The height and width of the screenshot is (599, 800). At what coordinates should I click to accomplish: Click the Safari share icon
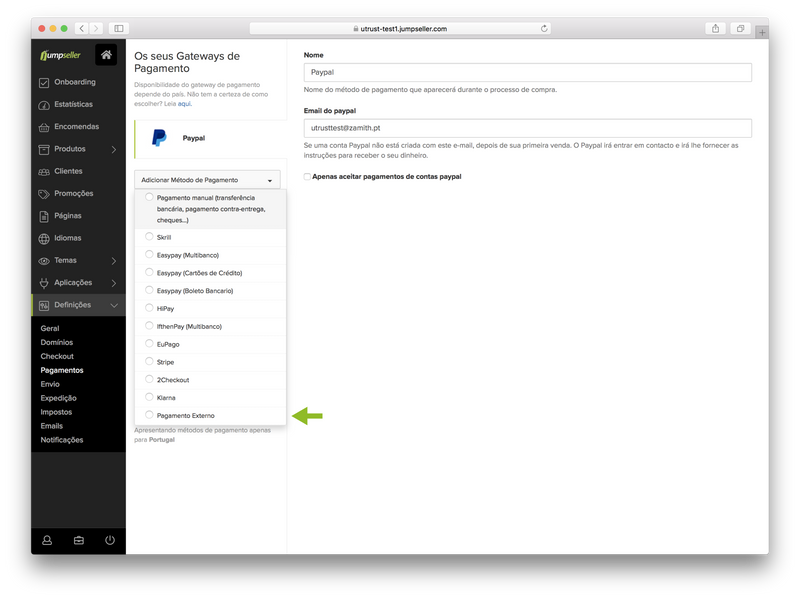[715, 29]
